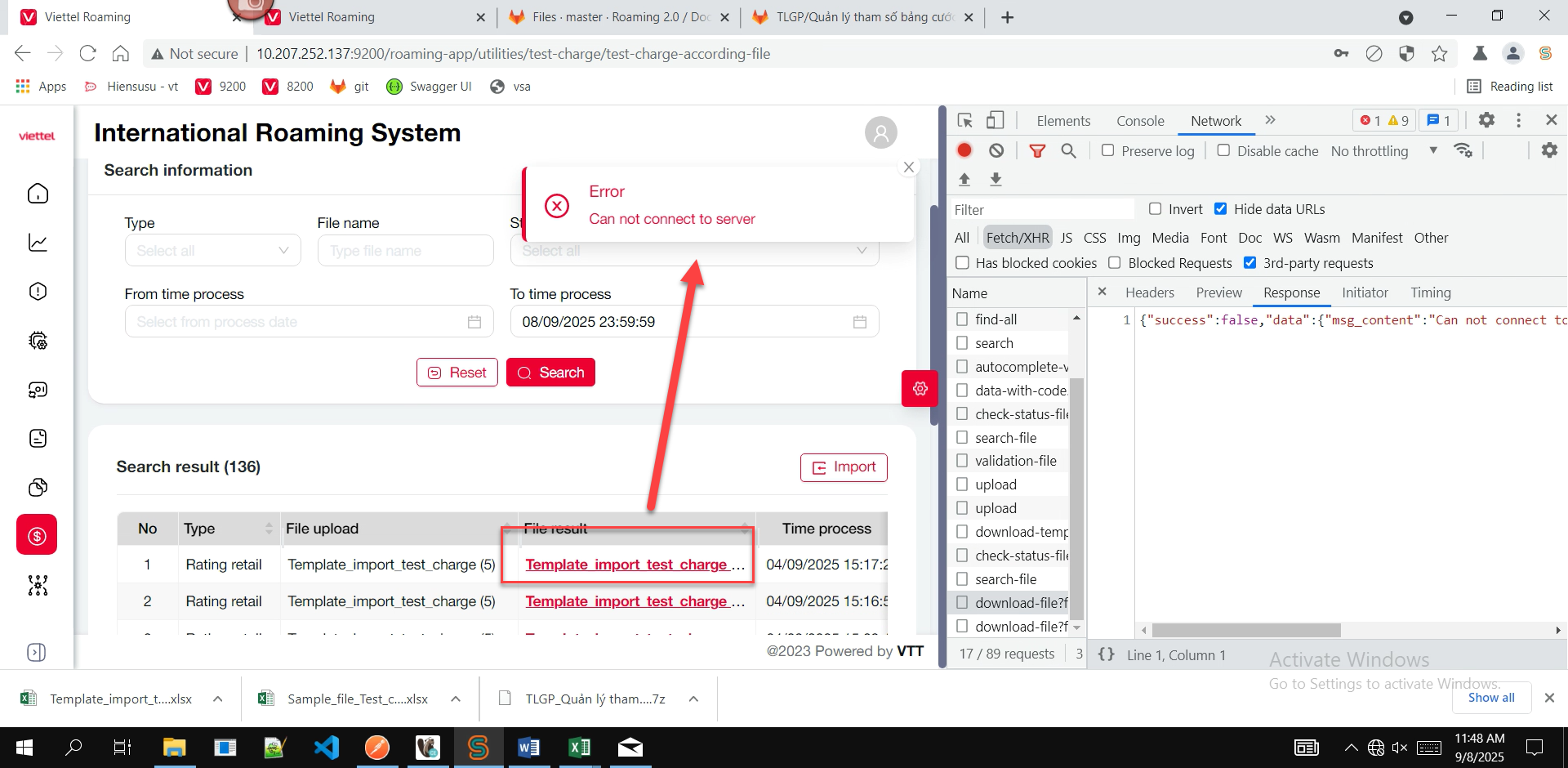Viewport: 1568px width, 768px height.
Task: Open the Preview tab of the request
Action: pos(1218,292)
